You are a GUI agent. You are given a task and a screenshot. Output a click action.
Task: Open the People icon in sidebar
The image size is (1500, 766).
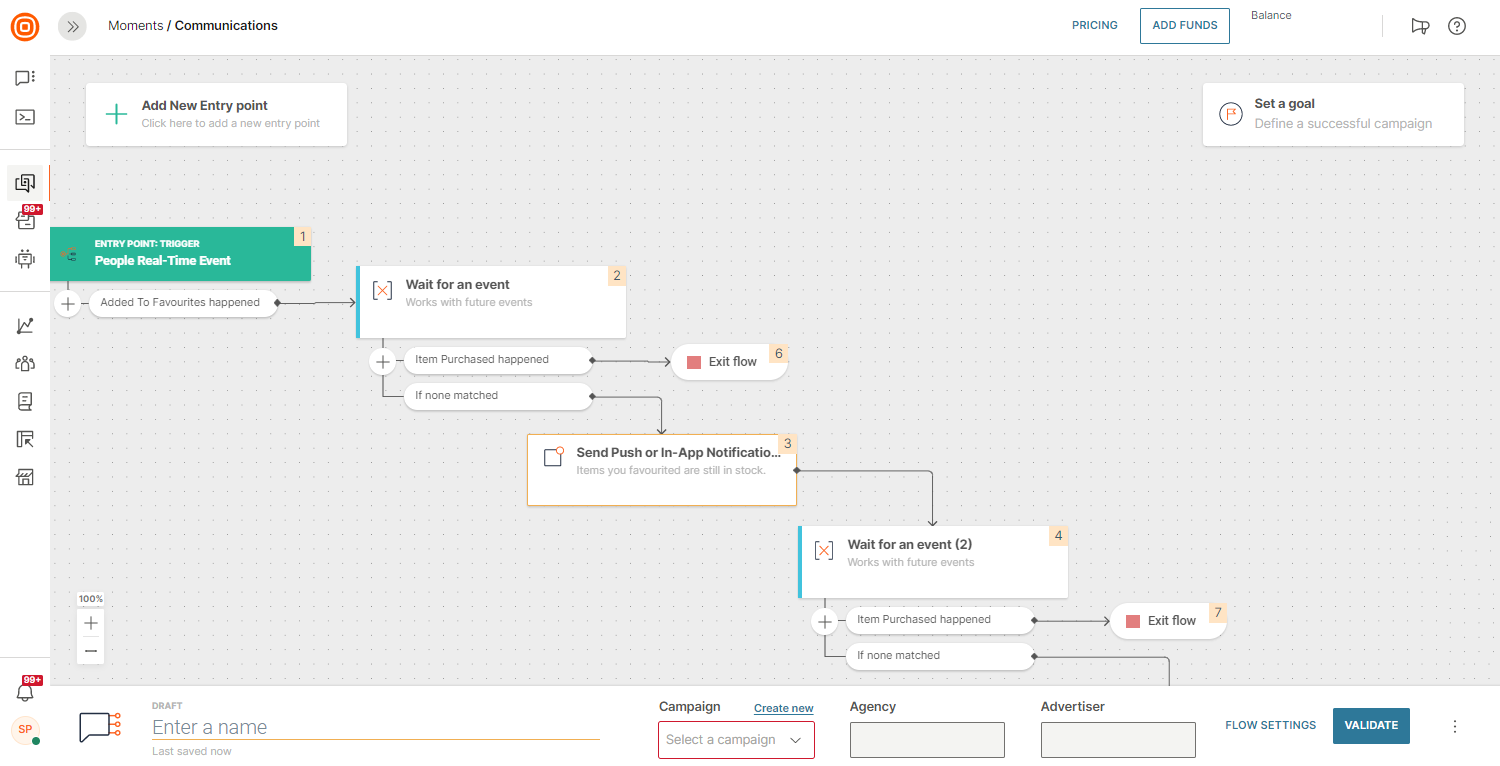coord(25,364)
